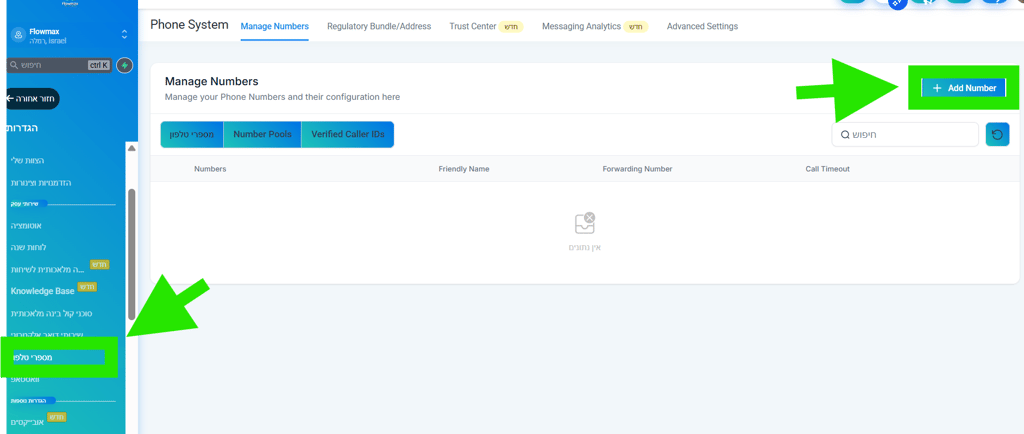
Task: Click the Forwarding Number column header
Action: coord(637,169)
